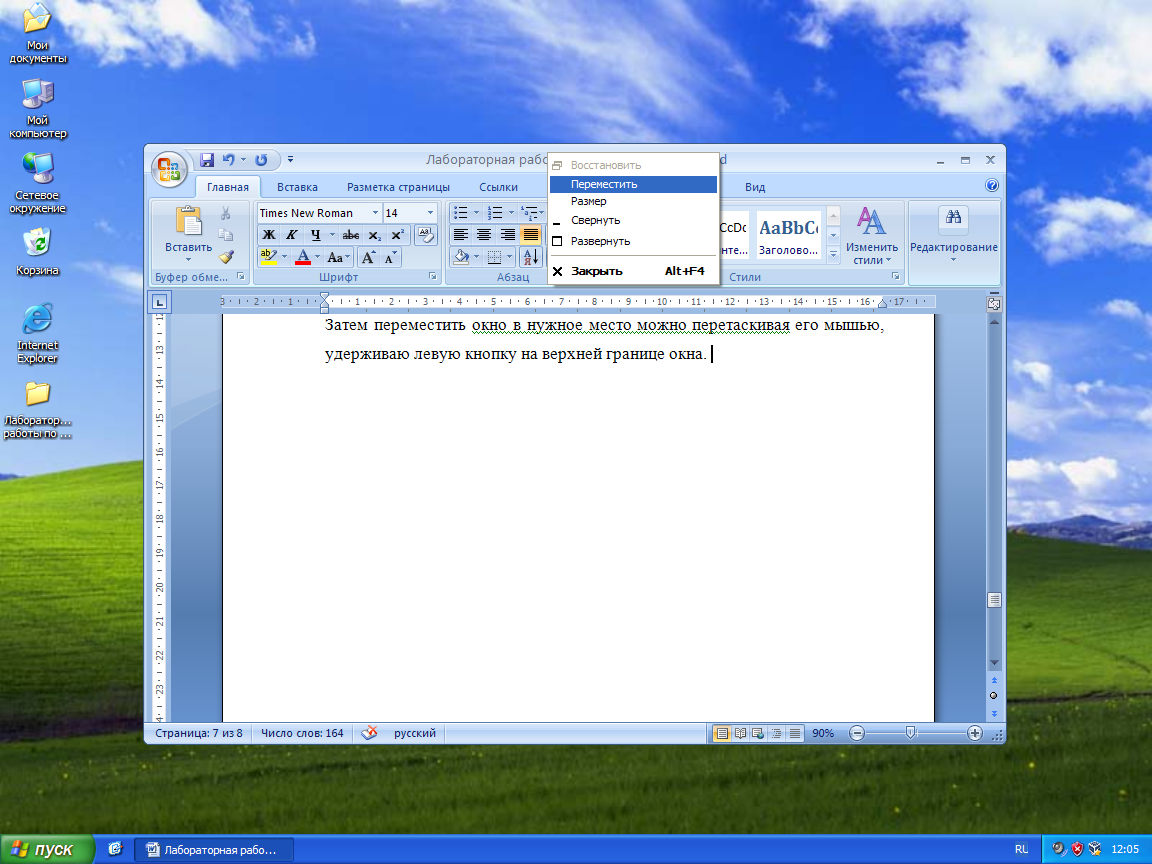Grow the font size
Image resolution: width=1152 pixels, height=864 pixels.
[369, 257]
